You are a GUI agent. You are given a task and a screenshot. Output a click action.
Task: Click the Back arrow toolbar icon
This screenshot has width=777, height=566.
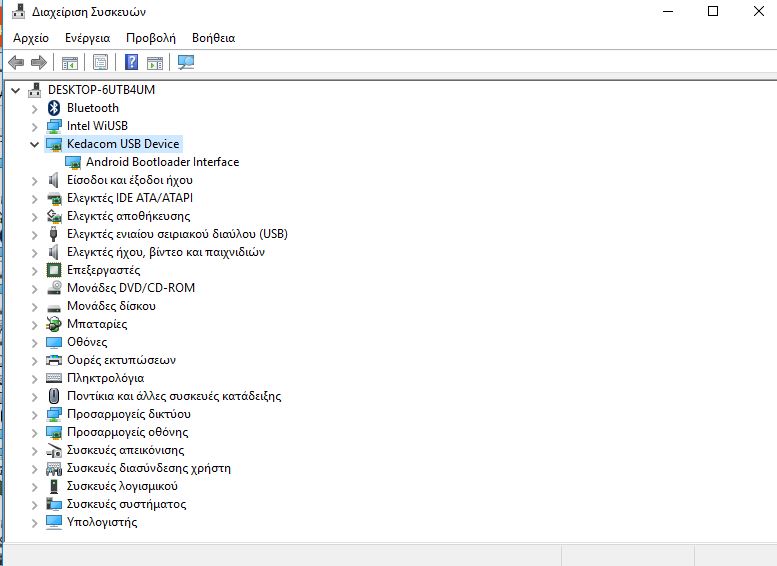click(x=16, y=63)
